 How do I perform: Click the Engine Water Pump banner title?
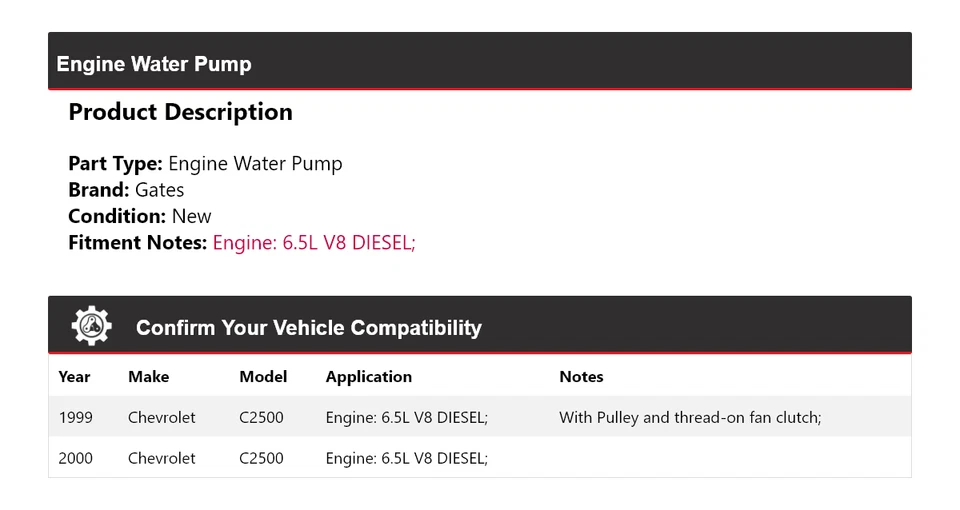[154, 64]
